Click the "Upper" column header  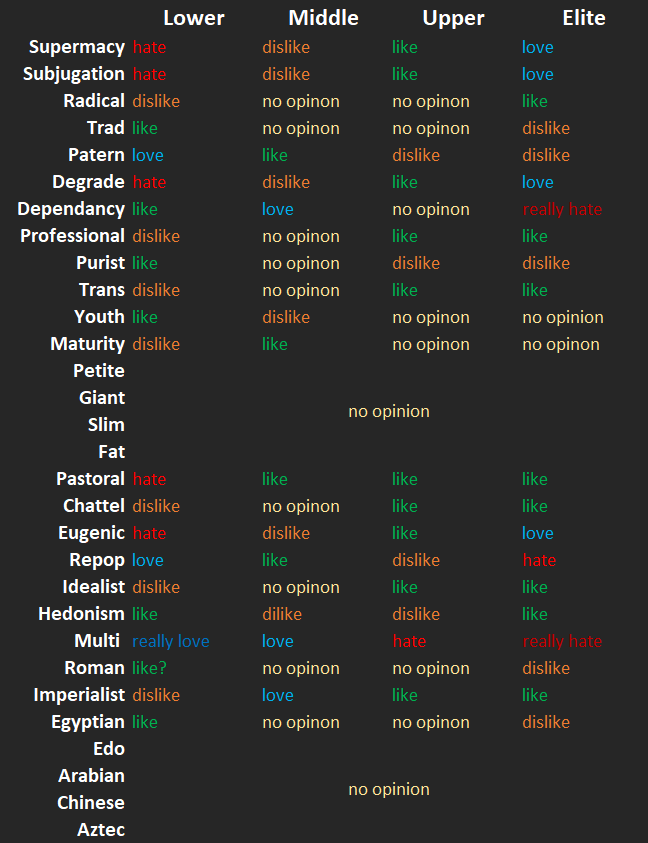[x=456, y=18]
